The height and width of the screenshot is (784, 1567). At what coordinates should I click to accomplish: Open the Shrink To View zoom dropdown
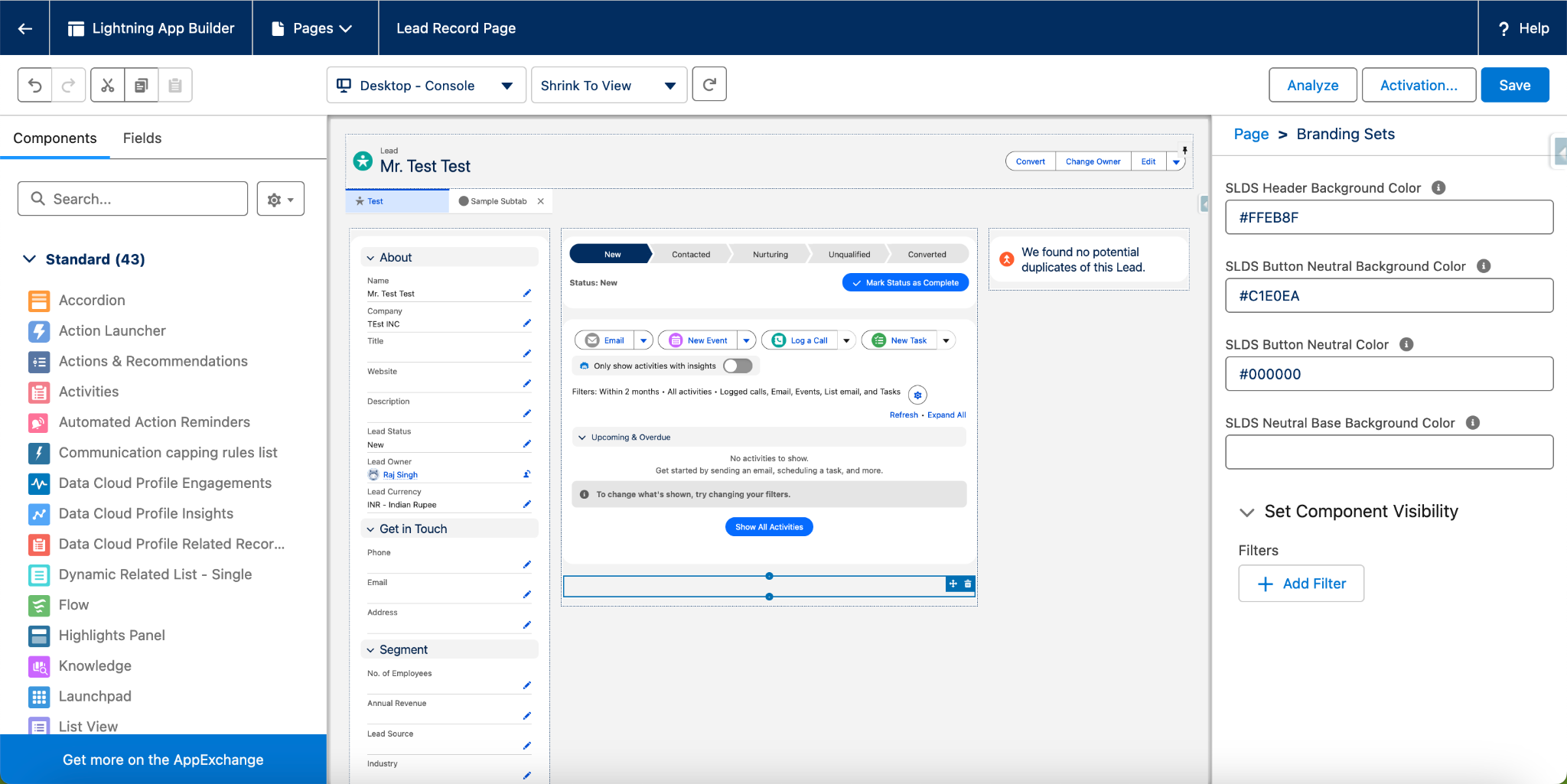click(609, 85)
